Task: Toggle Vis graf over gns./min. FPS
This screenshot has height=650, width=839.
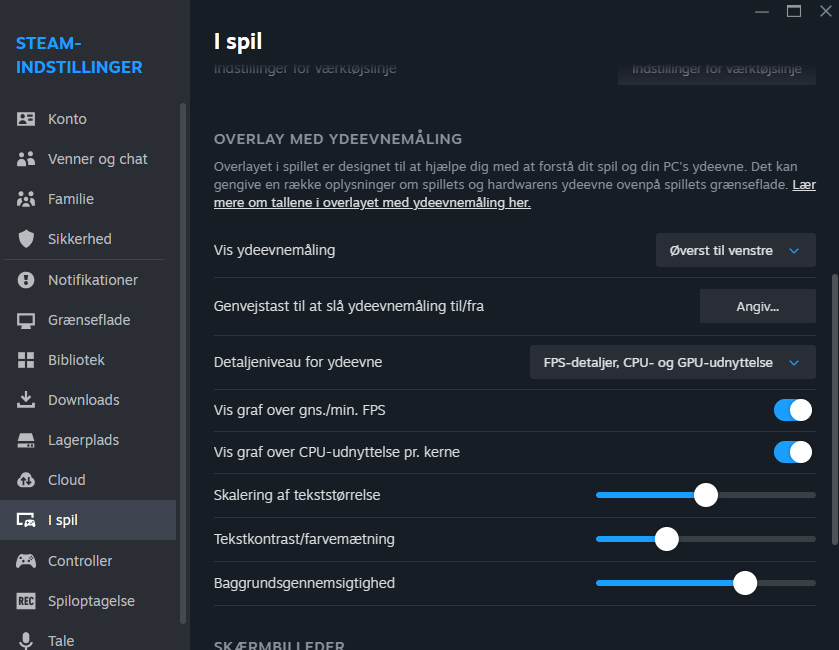Action: click(x=792, y=410)
